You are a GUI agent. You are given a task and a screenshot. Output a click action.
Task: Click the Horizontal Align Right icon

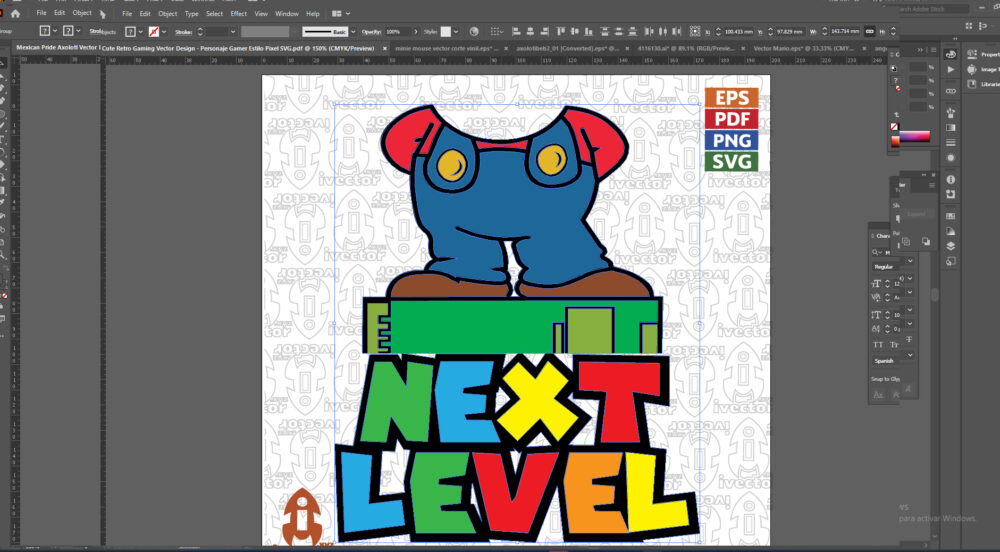(x=544, y=31)
